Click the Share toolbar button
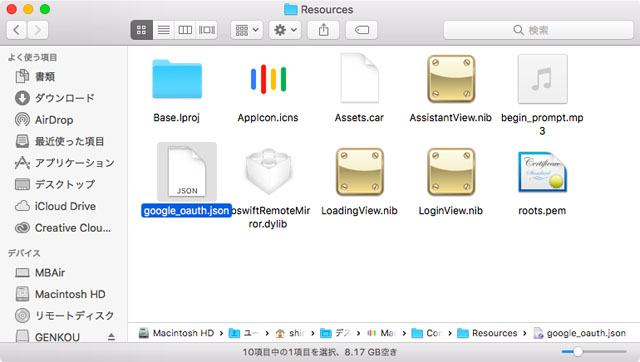The width and height of the screenshot is (640, 362). pos(323,30)
